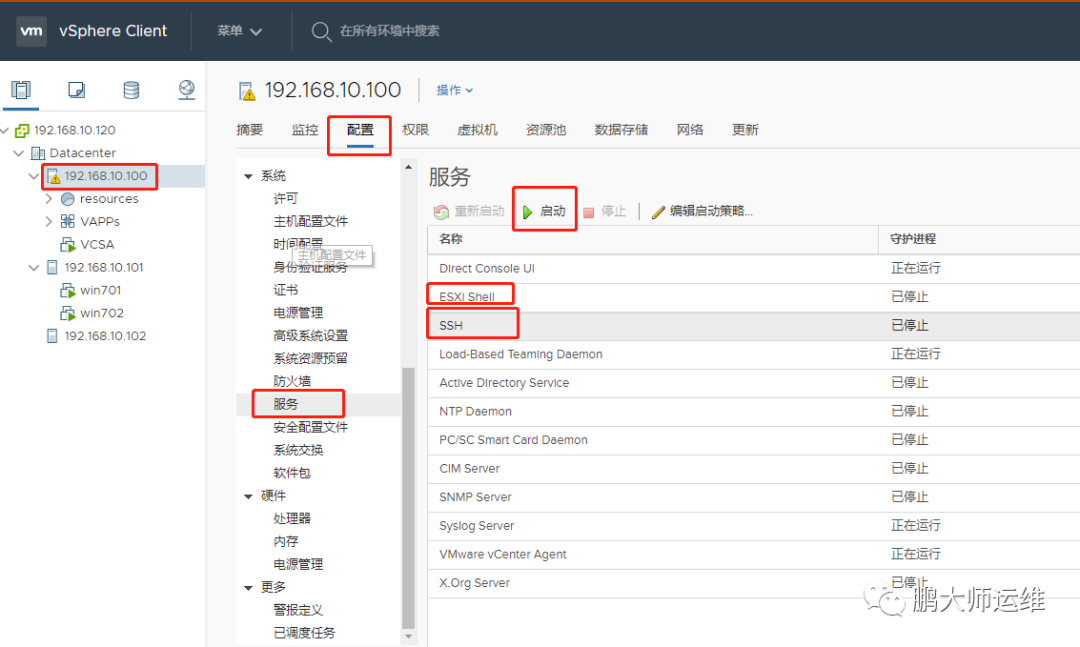Switch to the 网络 tab
Screen dimensions: 1080x647
(x=689, y=130)
